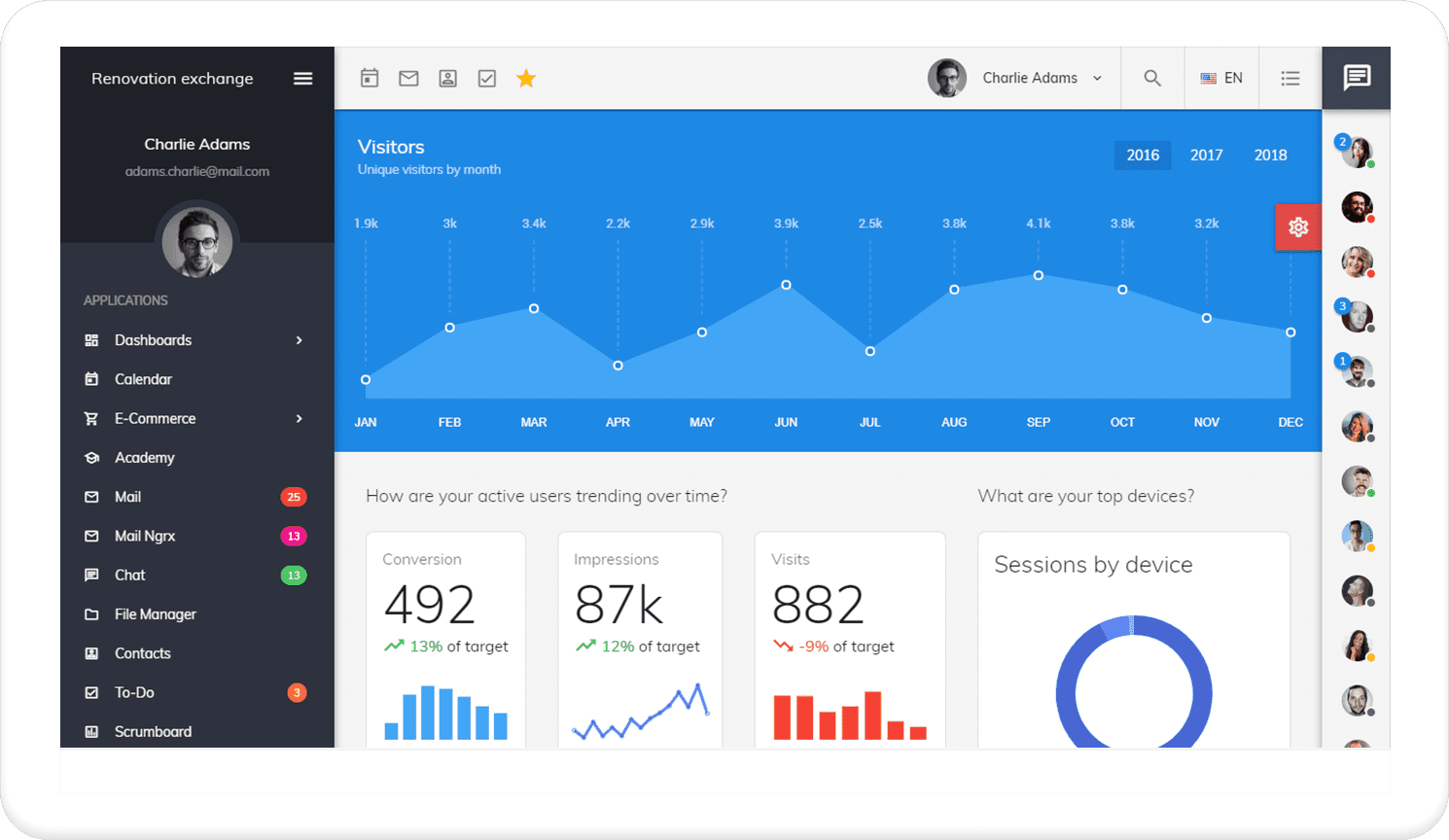
Task: Switch the Visitors chart to 2016
Action: pos(1143,155)
